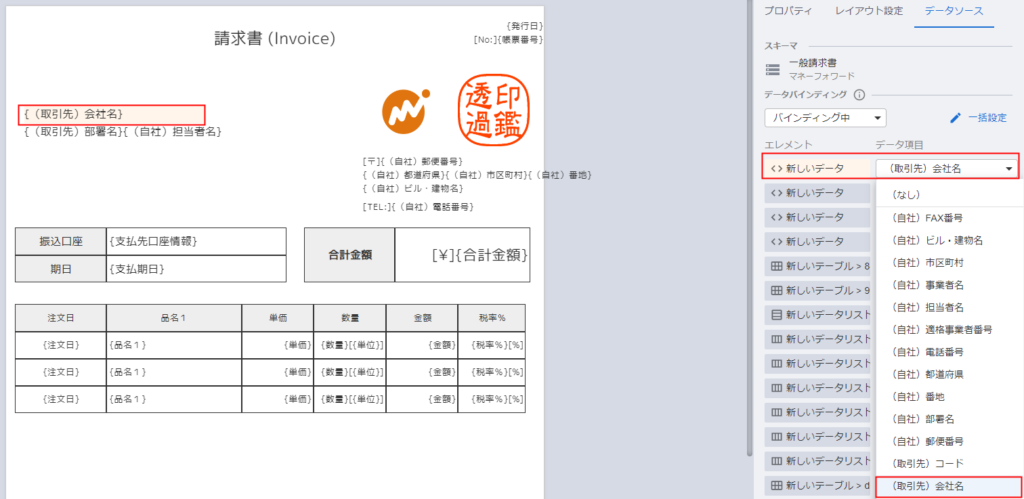Viewport: 1024px width, 499px height.
Task: Select the highlighted {(取引先)会社名} canvas field
Action: coord(112,114)
